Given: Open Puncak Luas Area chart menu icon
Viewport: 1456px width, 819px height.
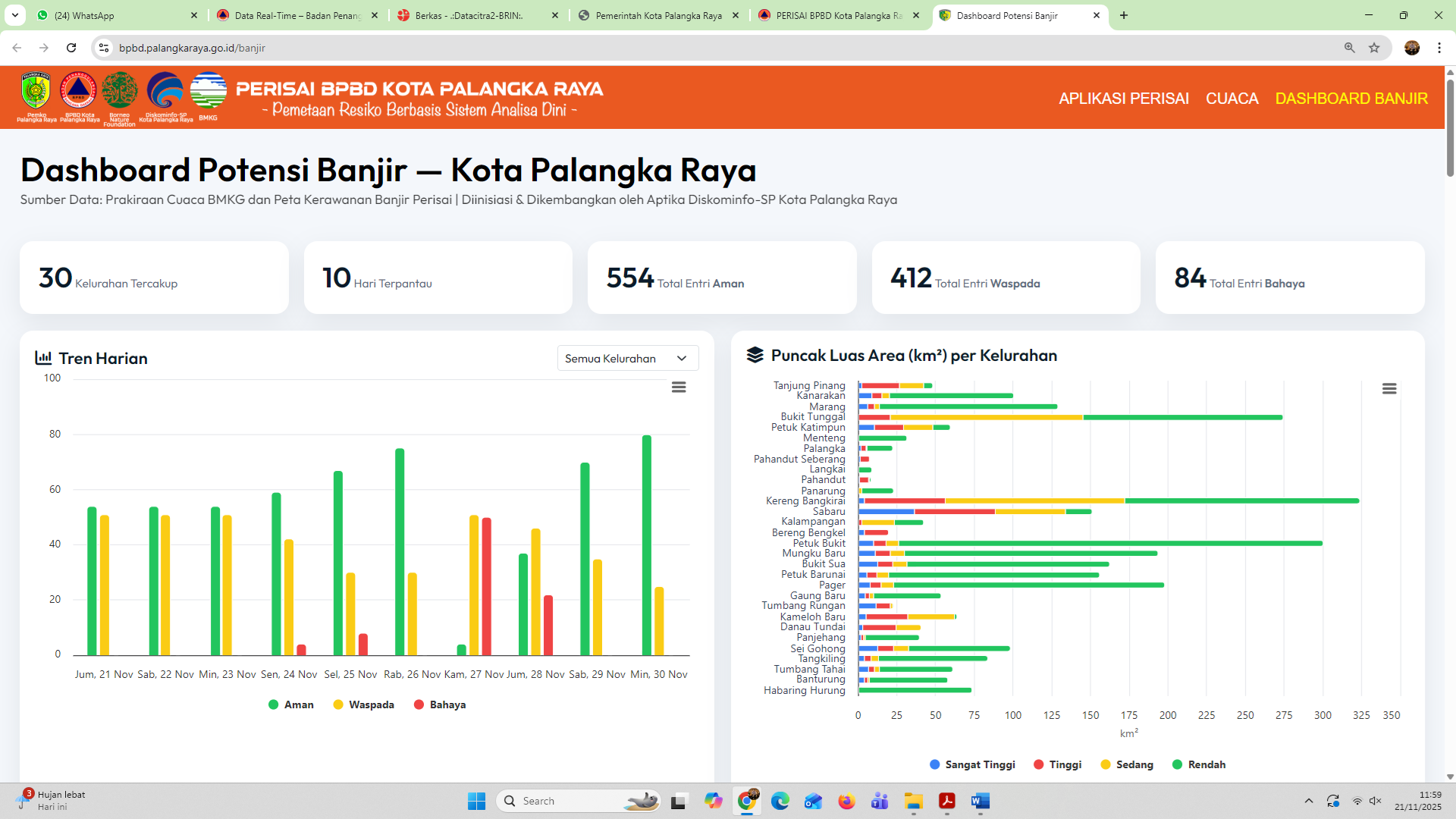Looking at the screenshot, I should [x=1389, y=389].
